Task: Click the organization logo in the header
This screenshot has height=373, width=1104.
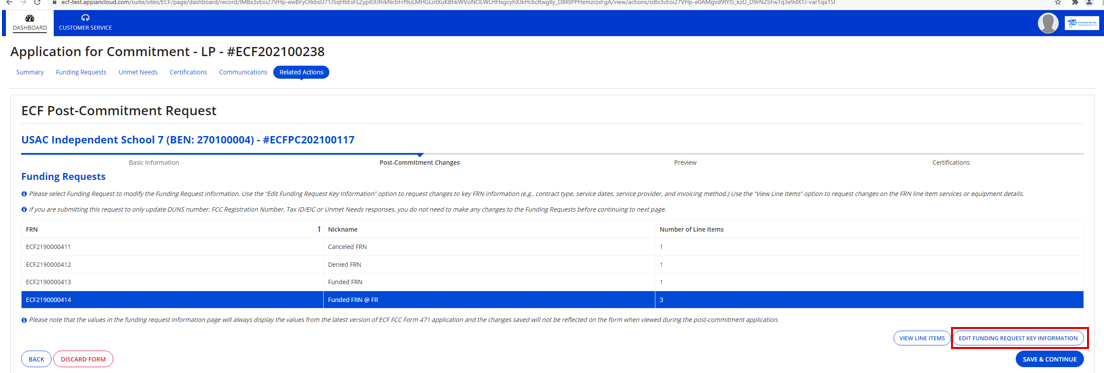Action: (1082, 23)
